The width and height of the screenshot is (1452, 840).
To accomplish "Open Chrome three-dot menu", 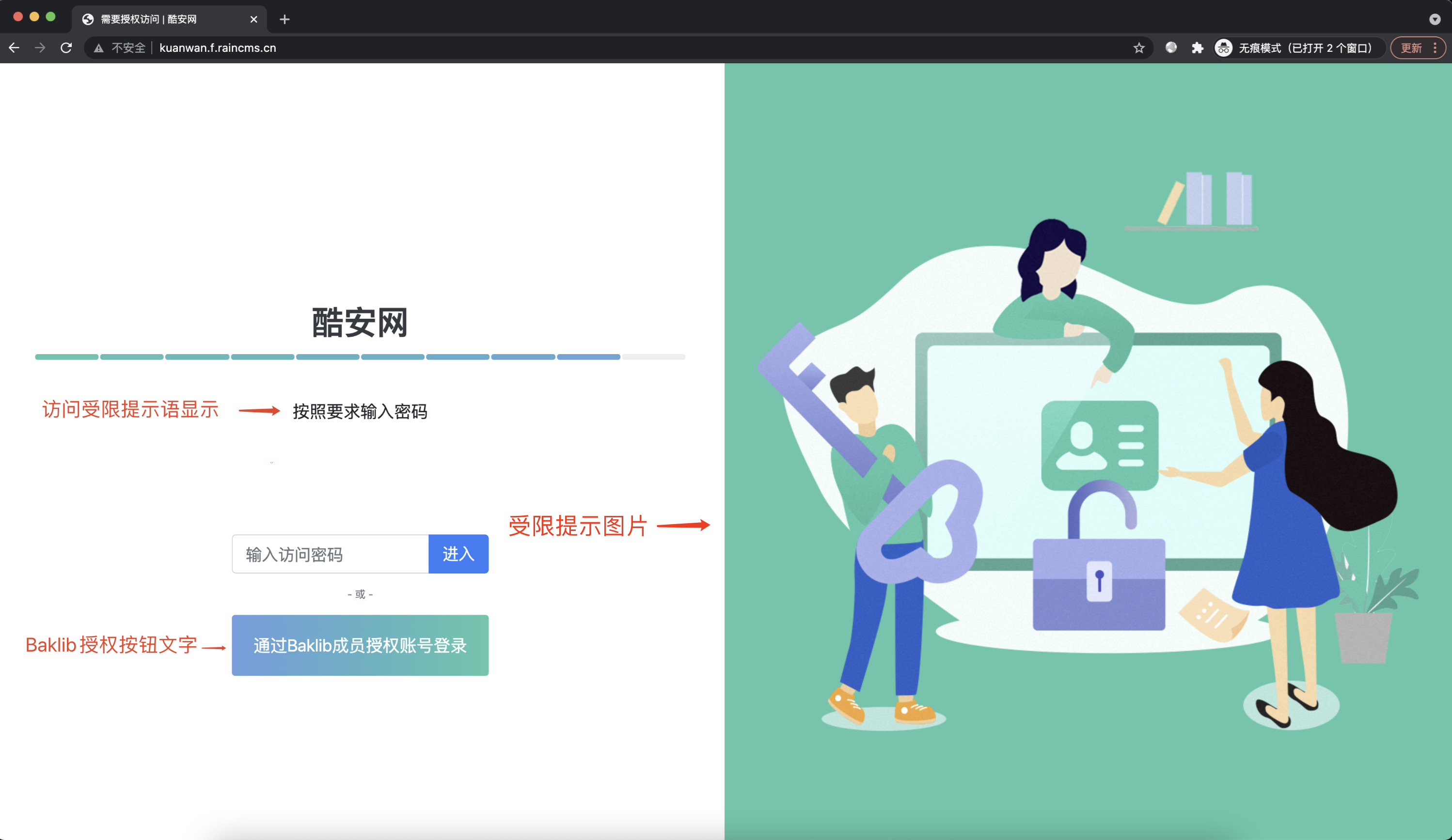I will click(x=1435, y=48).
